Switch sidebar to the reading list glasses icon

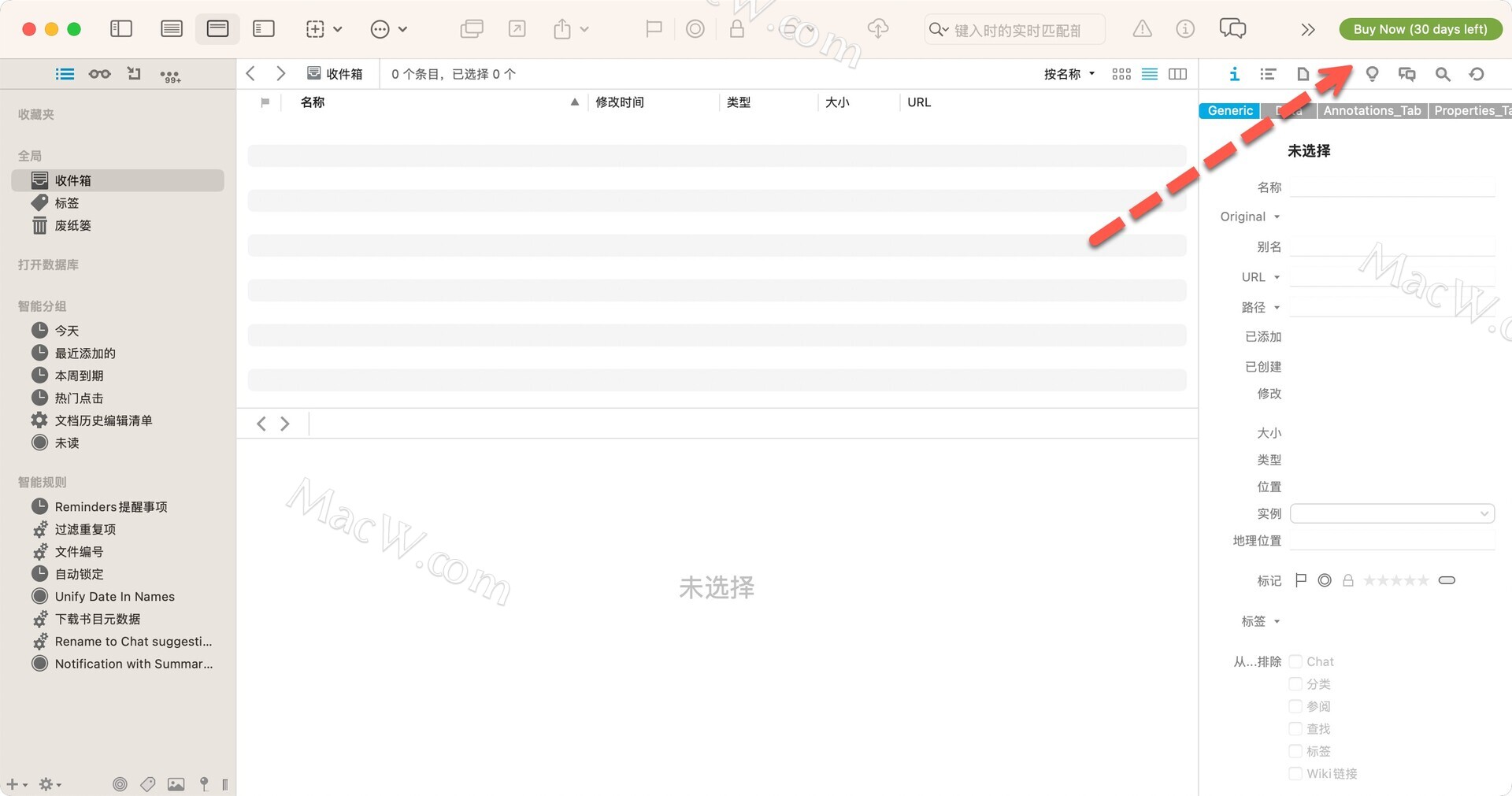99,74
